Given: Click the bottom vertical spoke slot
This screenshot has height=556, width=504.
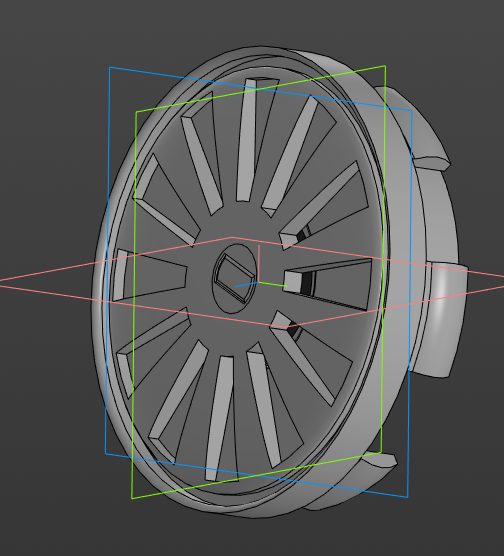Looking at the screenshot, I should (x=221, y=418).
